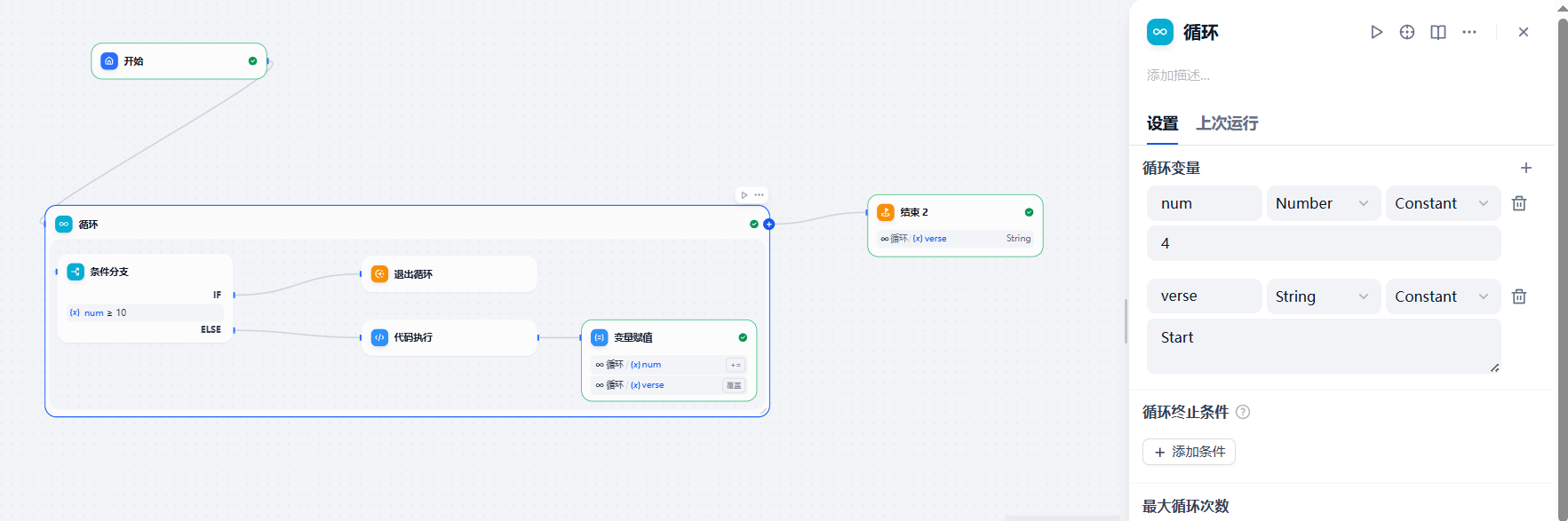The image size is (1568, 521).
Task: Click the IF branch label
Action: [x=217, y=295]
